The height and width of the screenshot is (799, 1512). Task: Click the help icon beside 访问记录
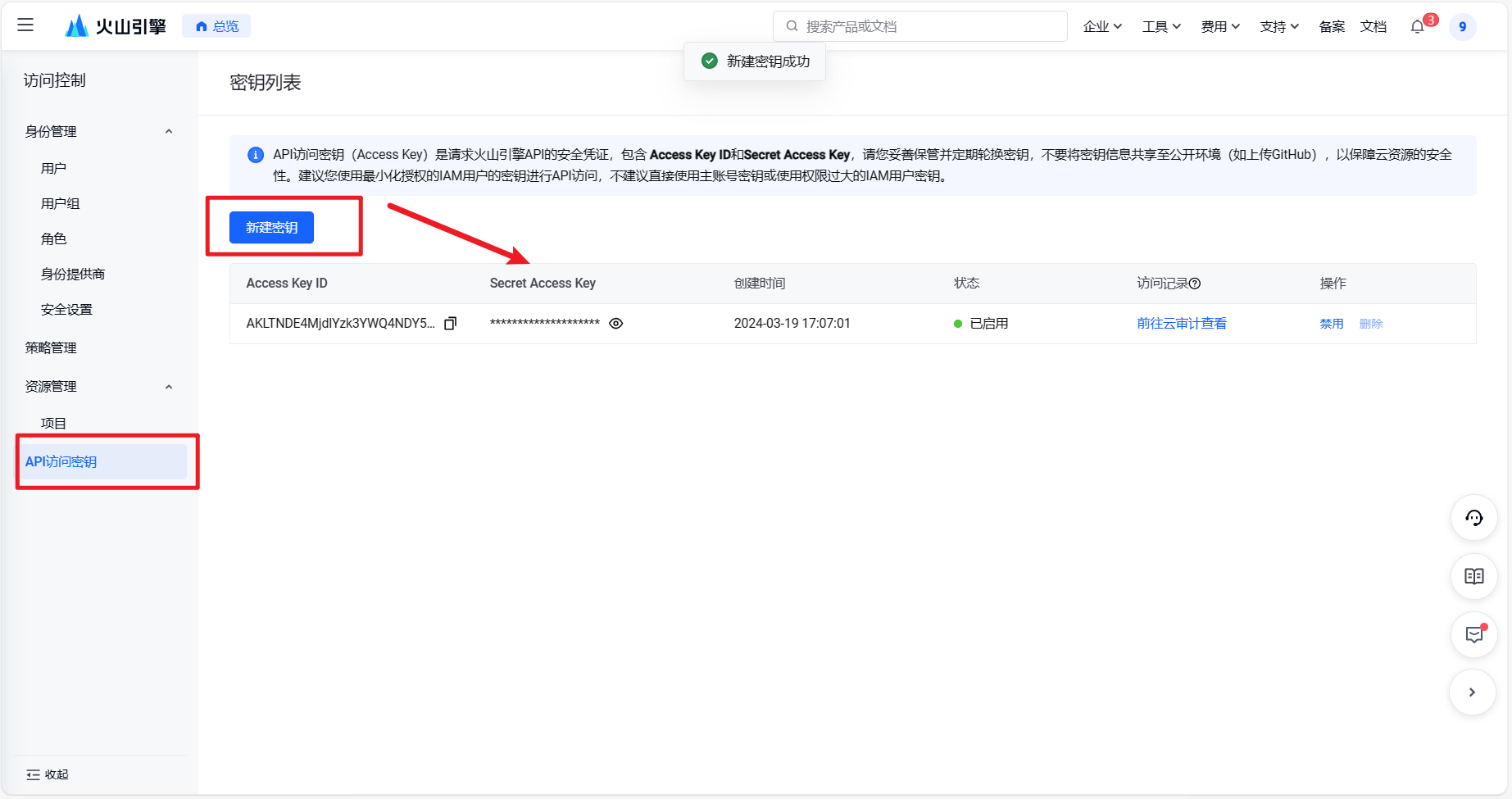(x=1195, y=284)
